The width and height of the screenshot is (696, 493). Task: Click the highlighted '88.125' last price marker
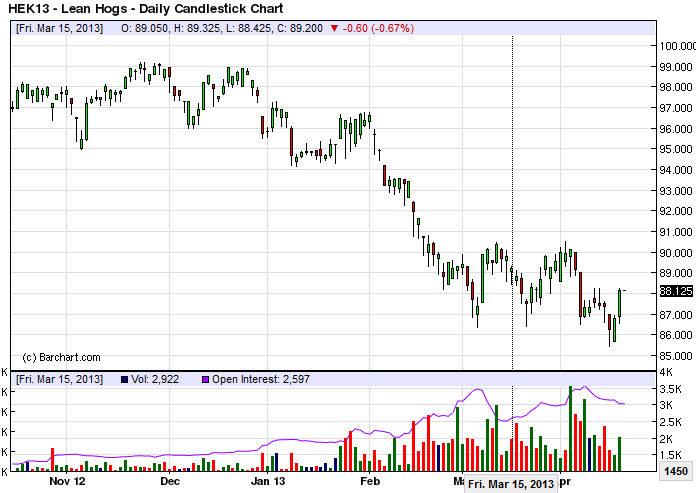point(676,291)
